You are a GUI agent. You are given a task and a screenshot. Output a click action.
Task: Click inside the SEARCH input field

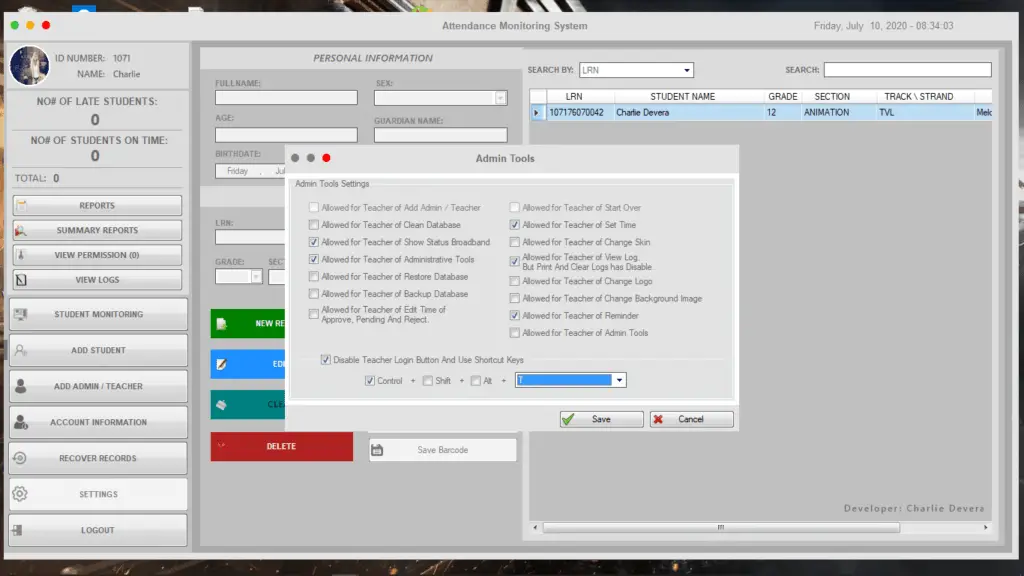coord(906,69)
